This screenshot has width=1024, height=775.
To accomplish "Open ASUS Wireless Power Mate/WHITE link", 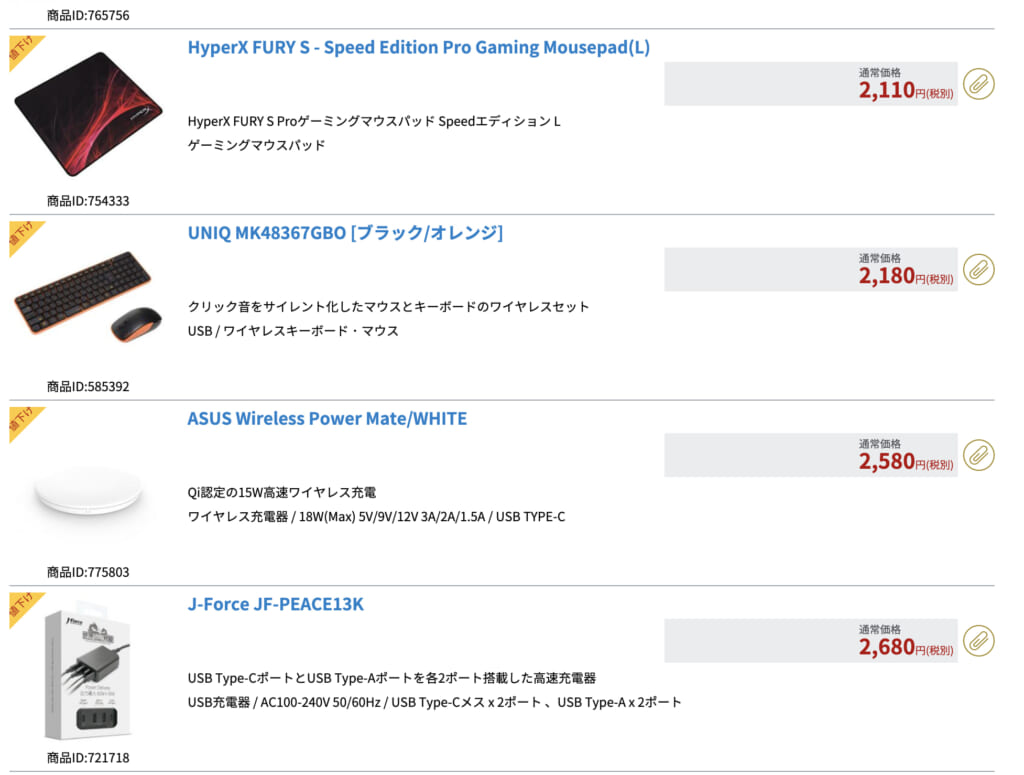I will coord(327,419).
